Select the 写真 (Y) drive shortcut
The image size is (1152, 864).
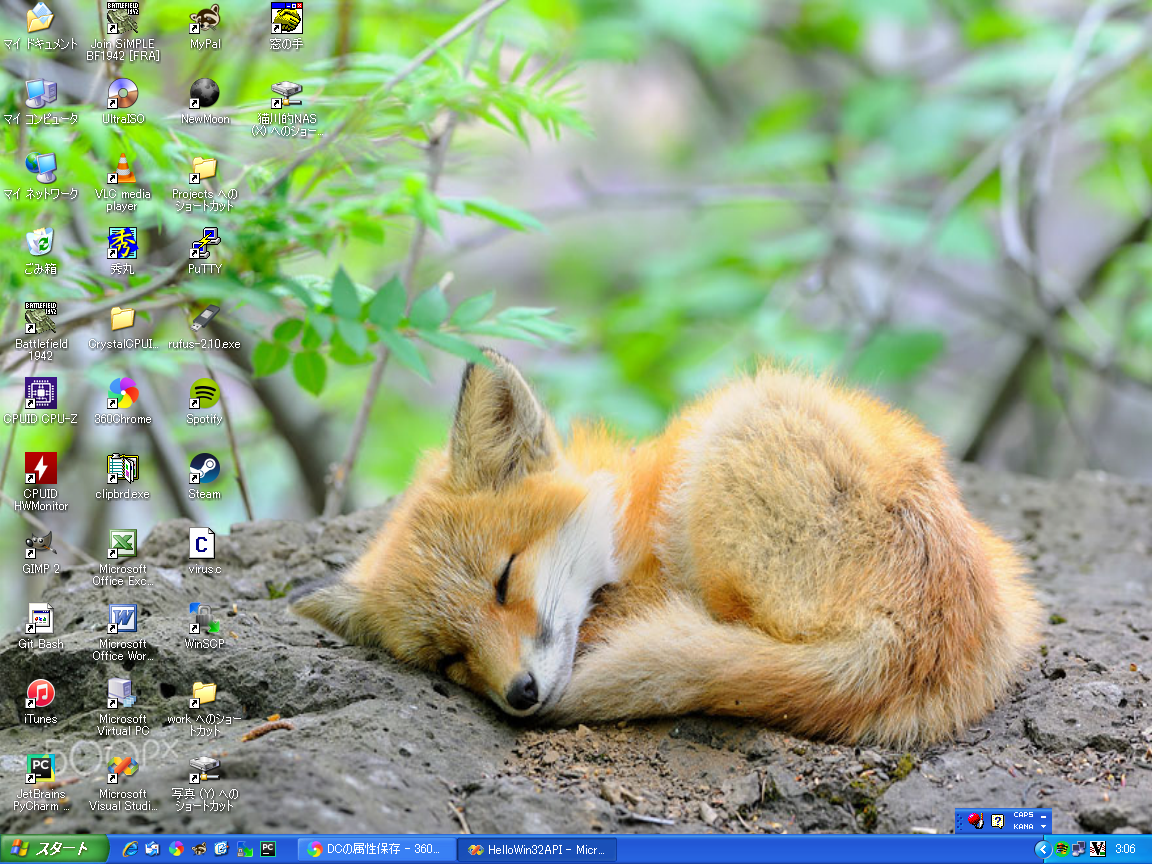[x=205, y=782]
